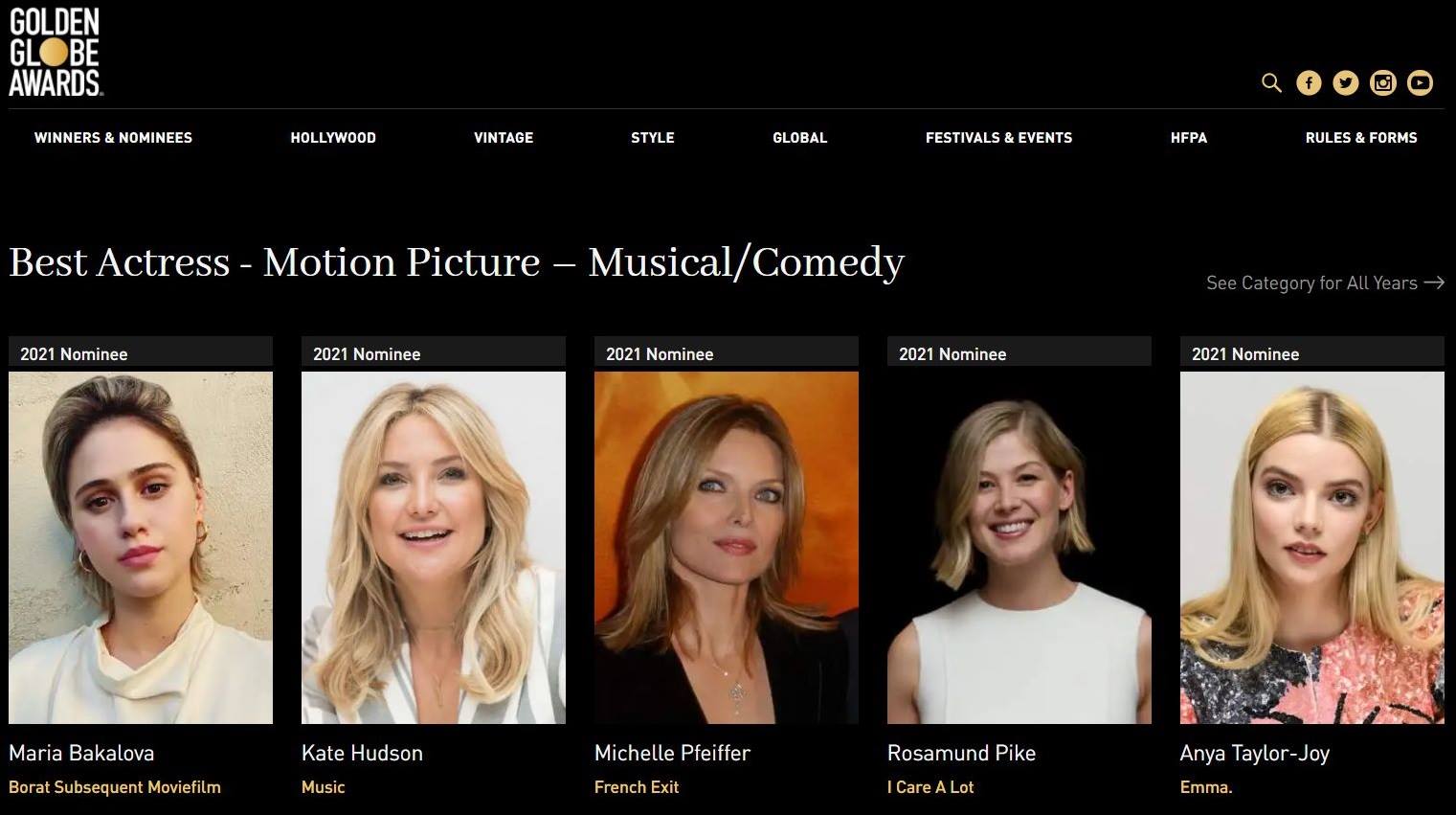Open the Hollywood menu item
Screen dimensions: 1456x815
point(333,138)
